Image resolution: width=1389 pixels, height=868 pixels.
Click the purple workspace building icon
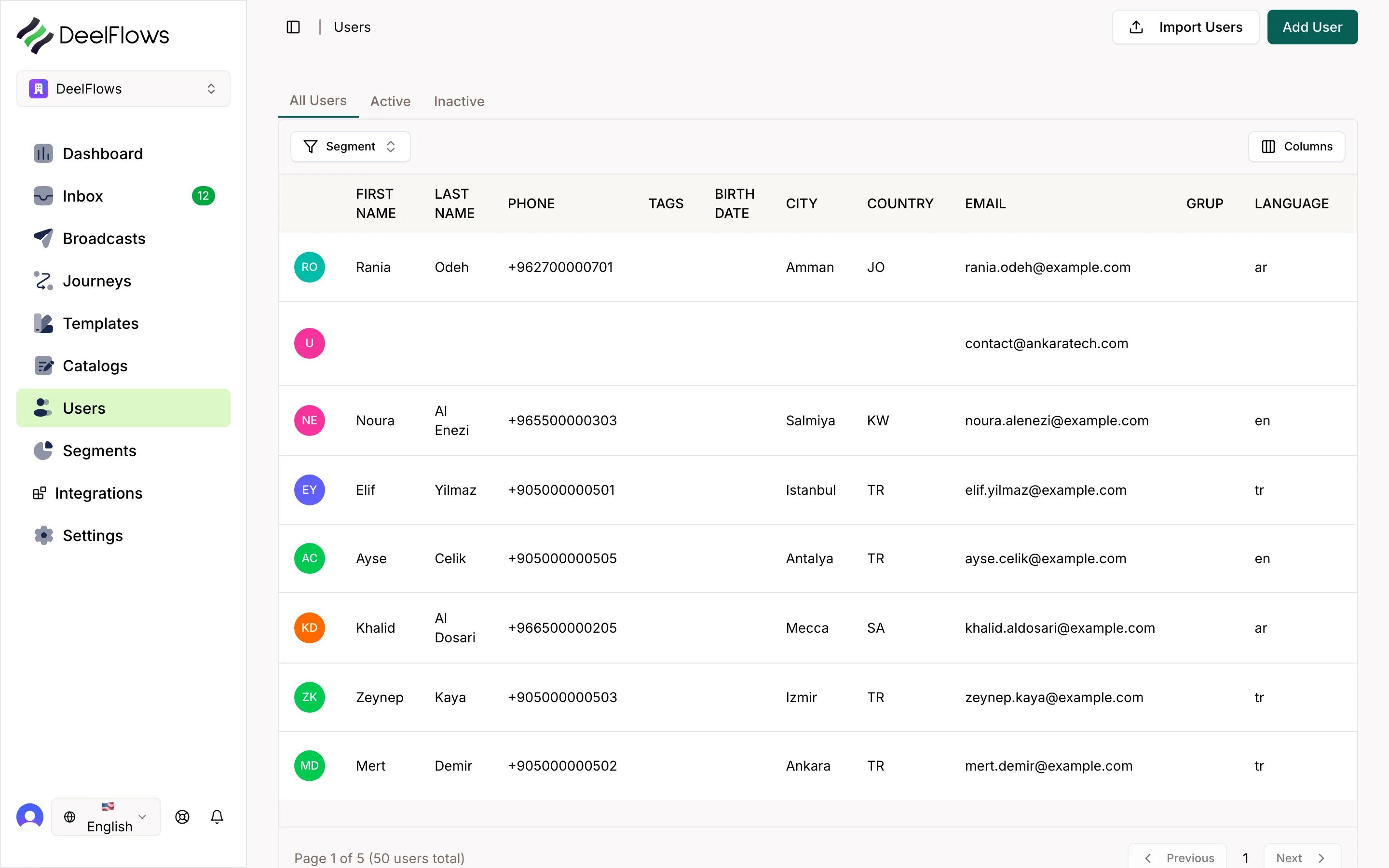point(39,89)
